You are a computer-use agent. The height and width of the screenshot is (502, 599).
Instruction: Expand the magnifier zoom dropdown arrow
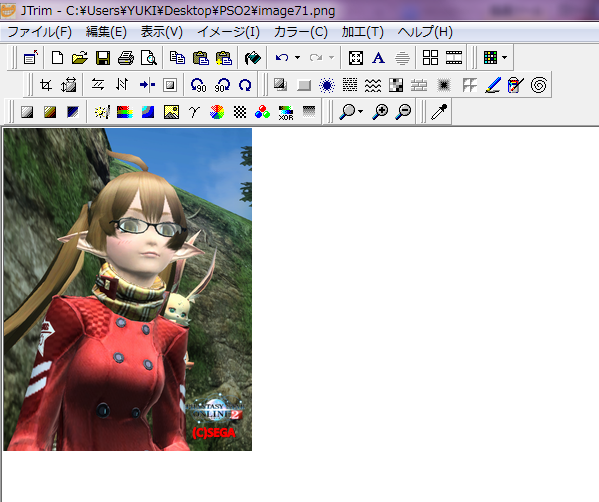(360, 112)
